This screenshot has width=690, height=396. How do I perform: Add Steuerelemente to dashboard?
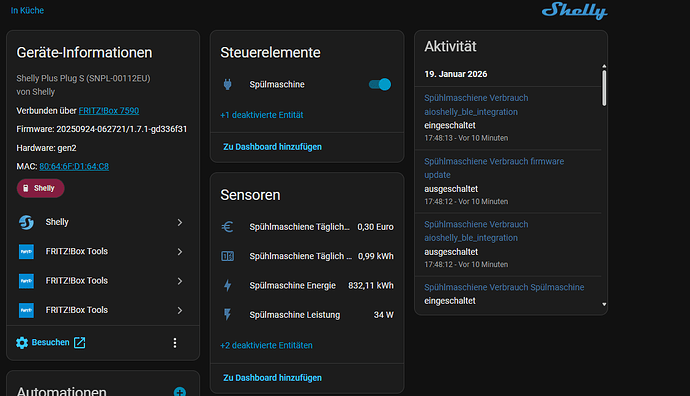[x=272, y=147]
